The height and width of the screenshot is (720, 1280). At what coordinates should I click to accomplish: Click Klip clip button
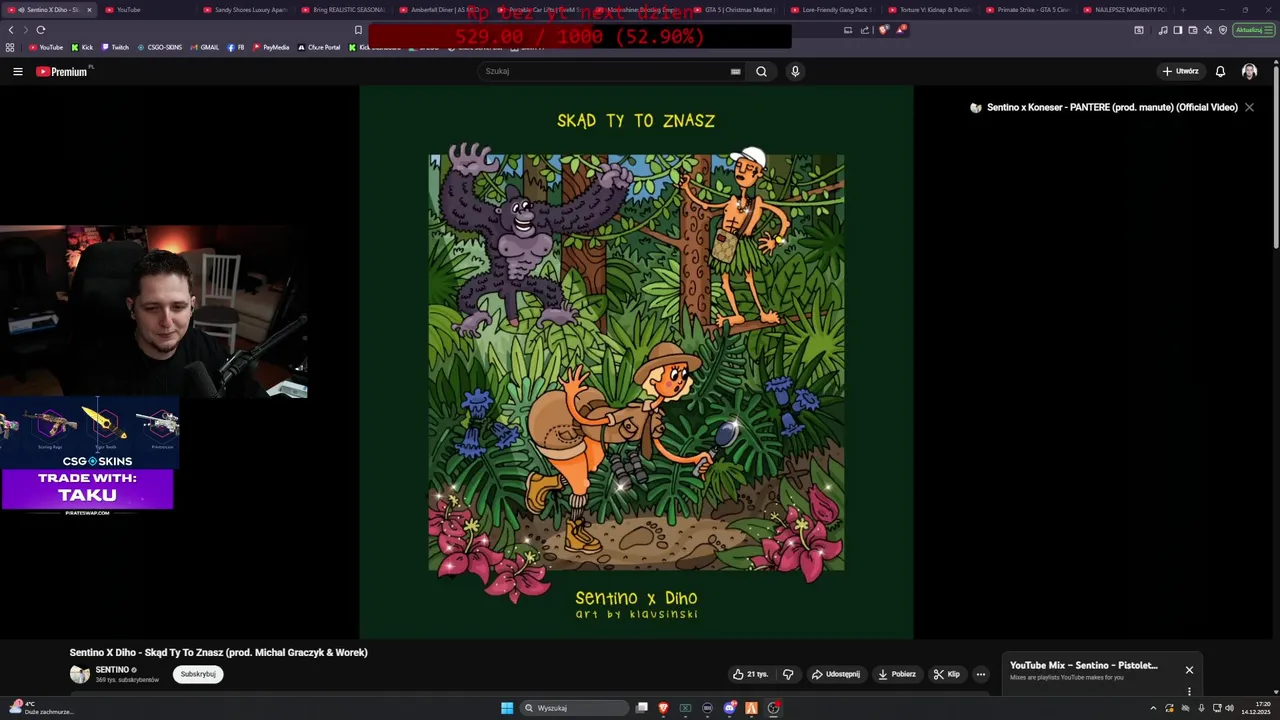[947, 674]
